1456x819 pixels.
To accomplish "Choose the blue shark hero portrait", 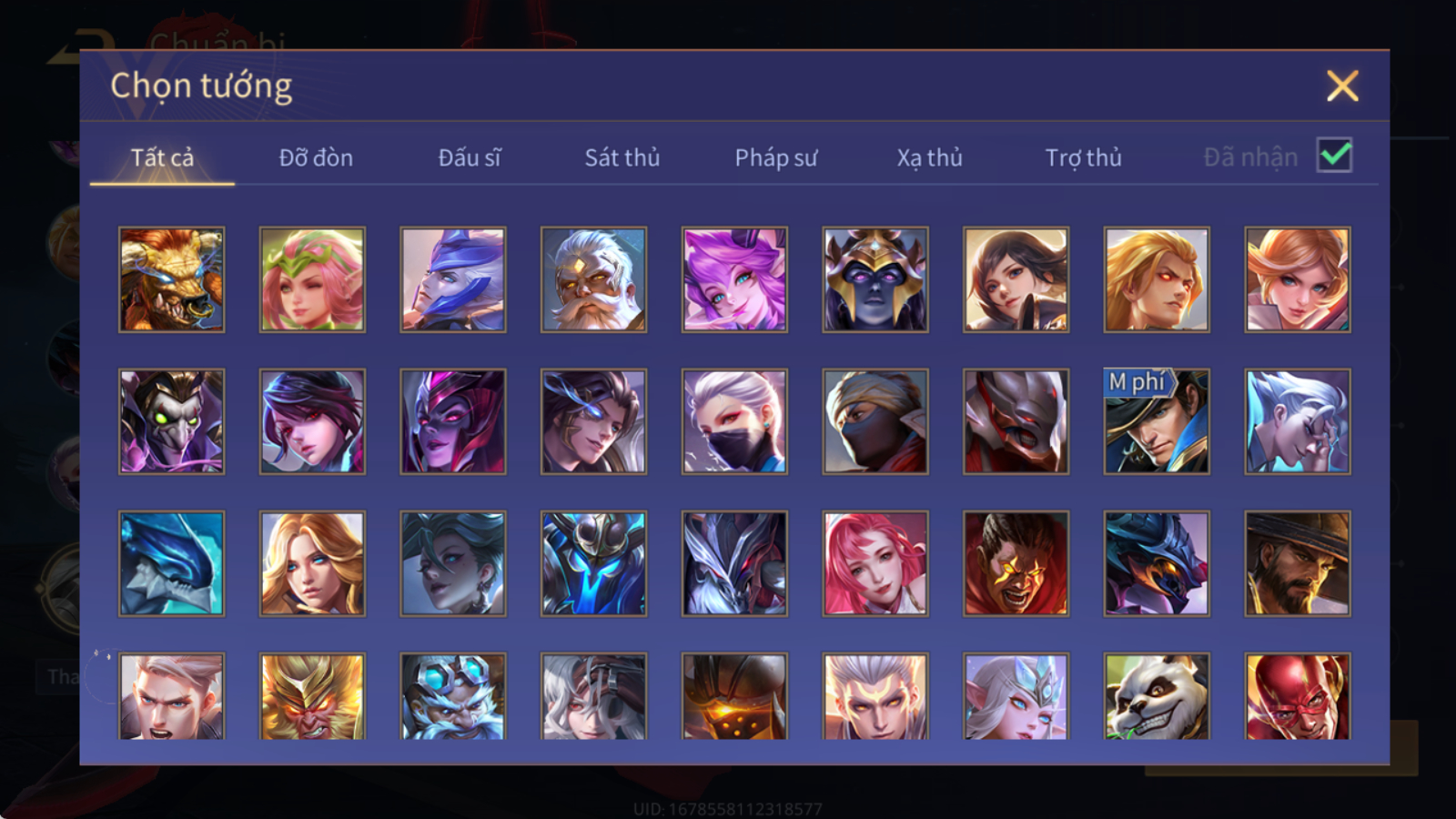I will click(x=171, y=563).
